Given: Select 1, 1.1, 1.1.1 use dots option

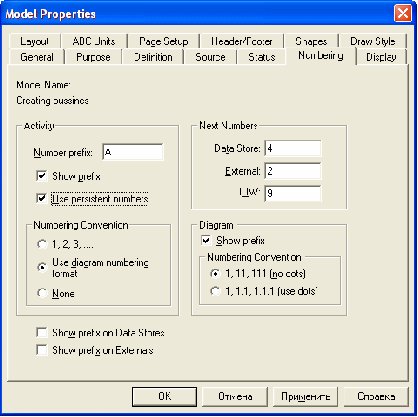Looking at the screenshot, I should point(215,291).
